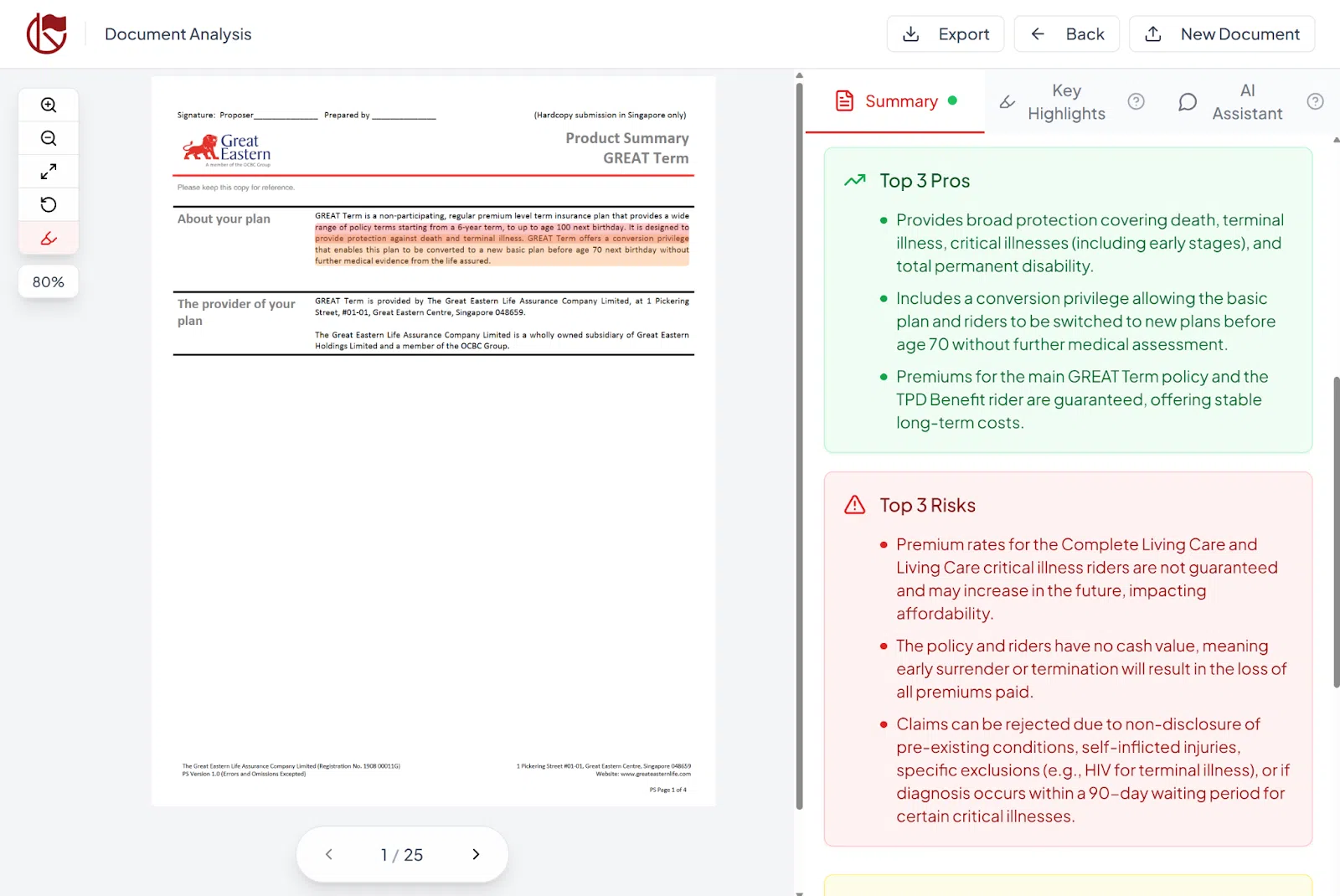Click the zoom out magnifier icon
The image size is (1340, 896).
(x=49, y=138)
